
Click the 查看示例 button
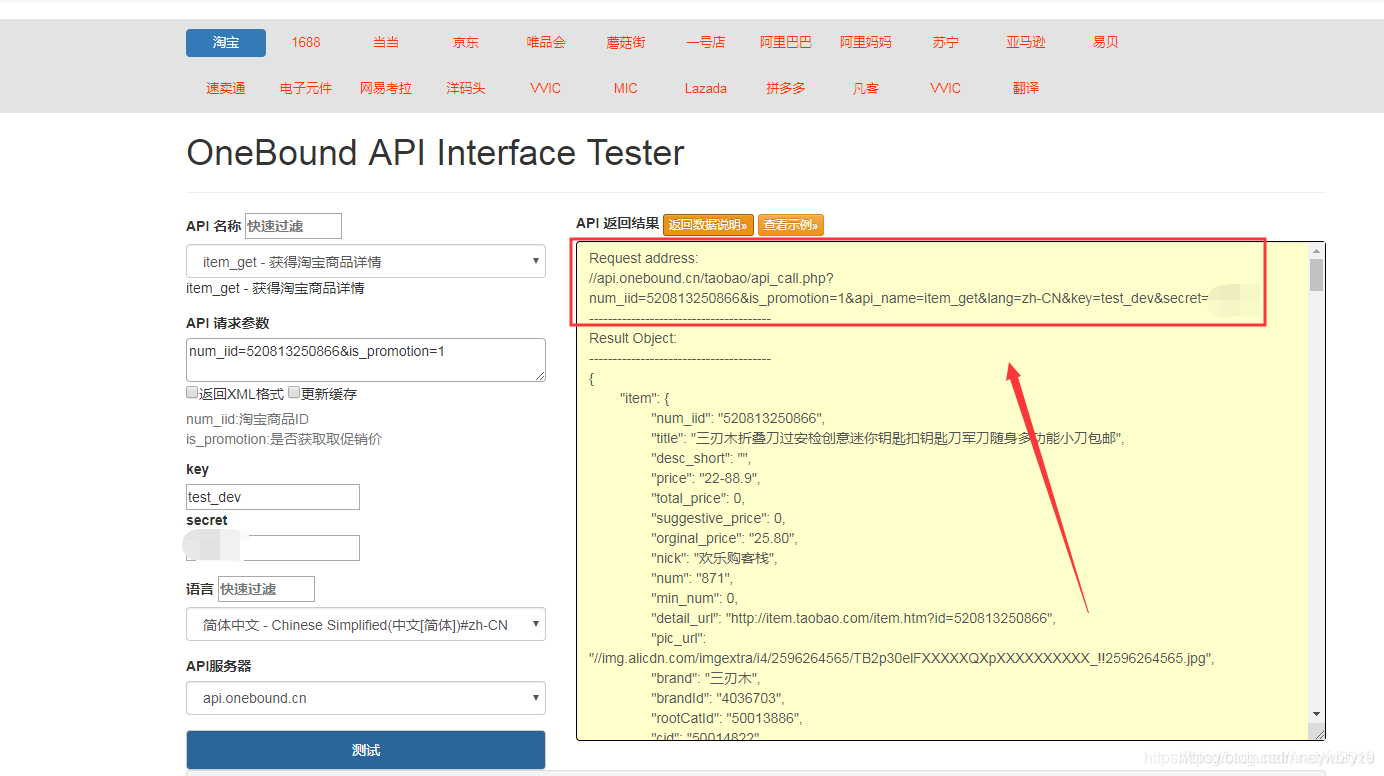pyautogui.click(x=790, y=225)
